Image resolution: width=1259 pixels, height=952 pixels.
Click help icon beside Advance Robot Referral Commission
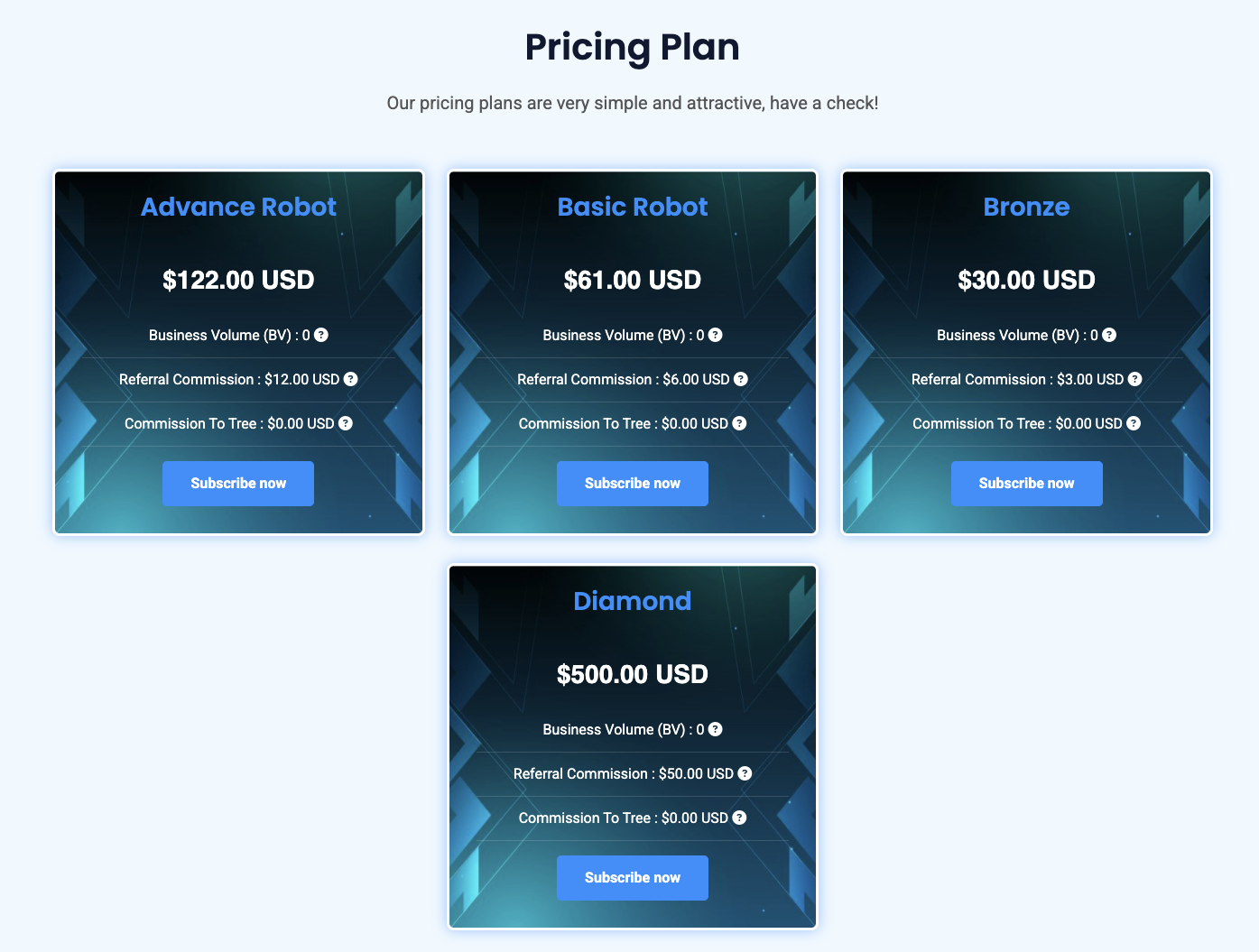point(351,379)
